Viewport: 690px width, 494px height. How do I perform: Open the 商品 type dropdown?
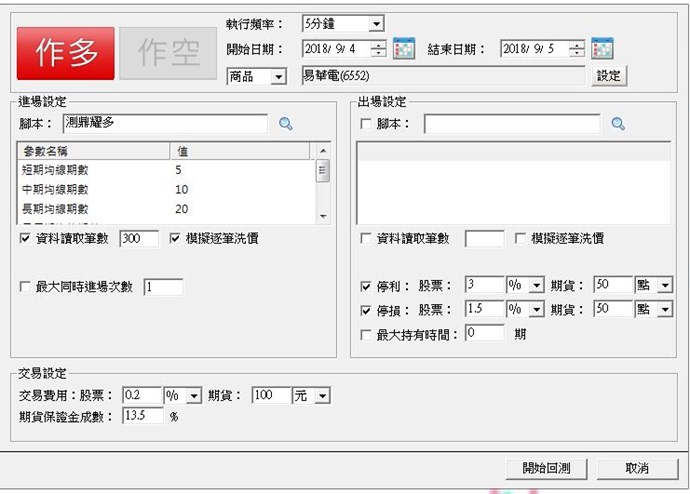tap(278, 76)
